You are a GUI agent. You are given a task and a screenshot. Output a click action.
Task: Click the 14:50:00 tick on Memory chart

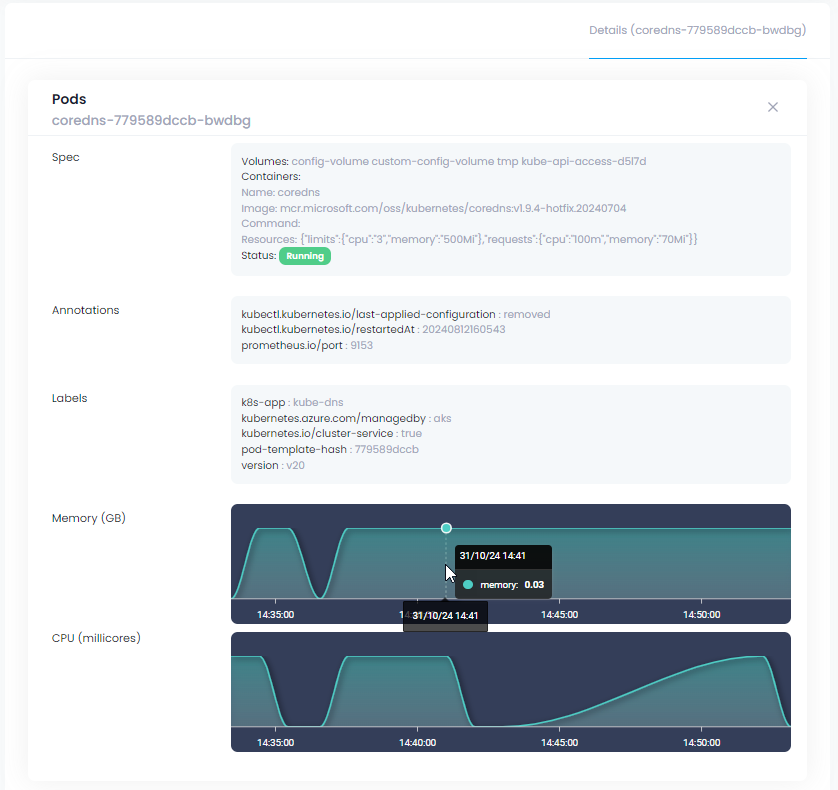pyautogui.click(x=701, y=615)
